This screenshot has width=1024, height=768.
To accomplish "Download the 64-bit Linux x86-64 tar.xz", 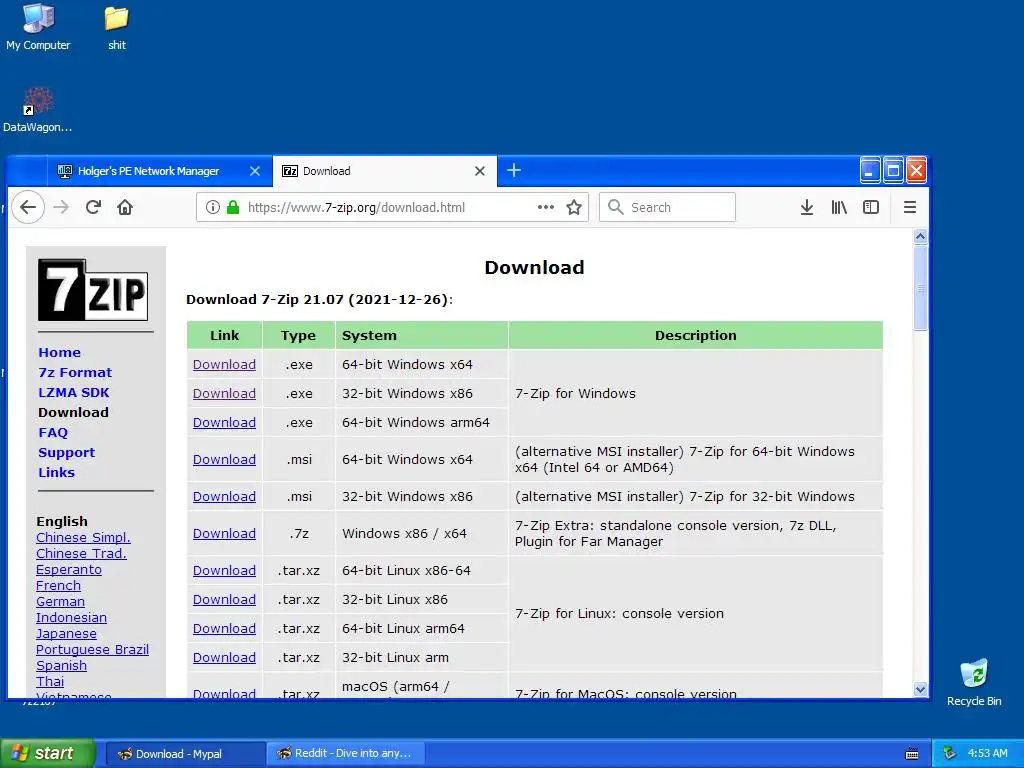I will tap(224, 570).
